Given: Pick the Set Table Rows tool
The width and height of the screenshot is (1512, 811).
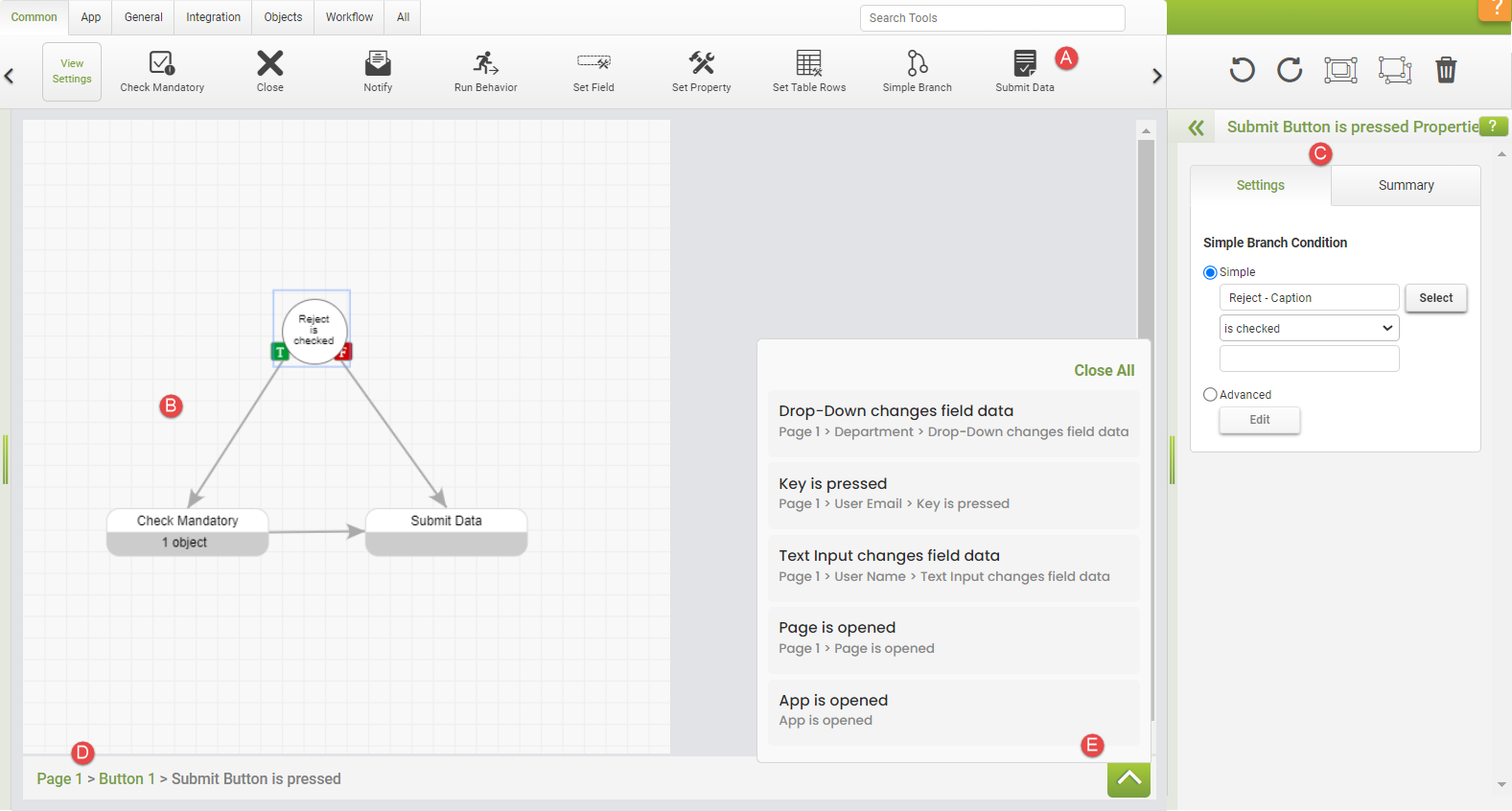Looking at the screenshot, I should [808, 64].
